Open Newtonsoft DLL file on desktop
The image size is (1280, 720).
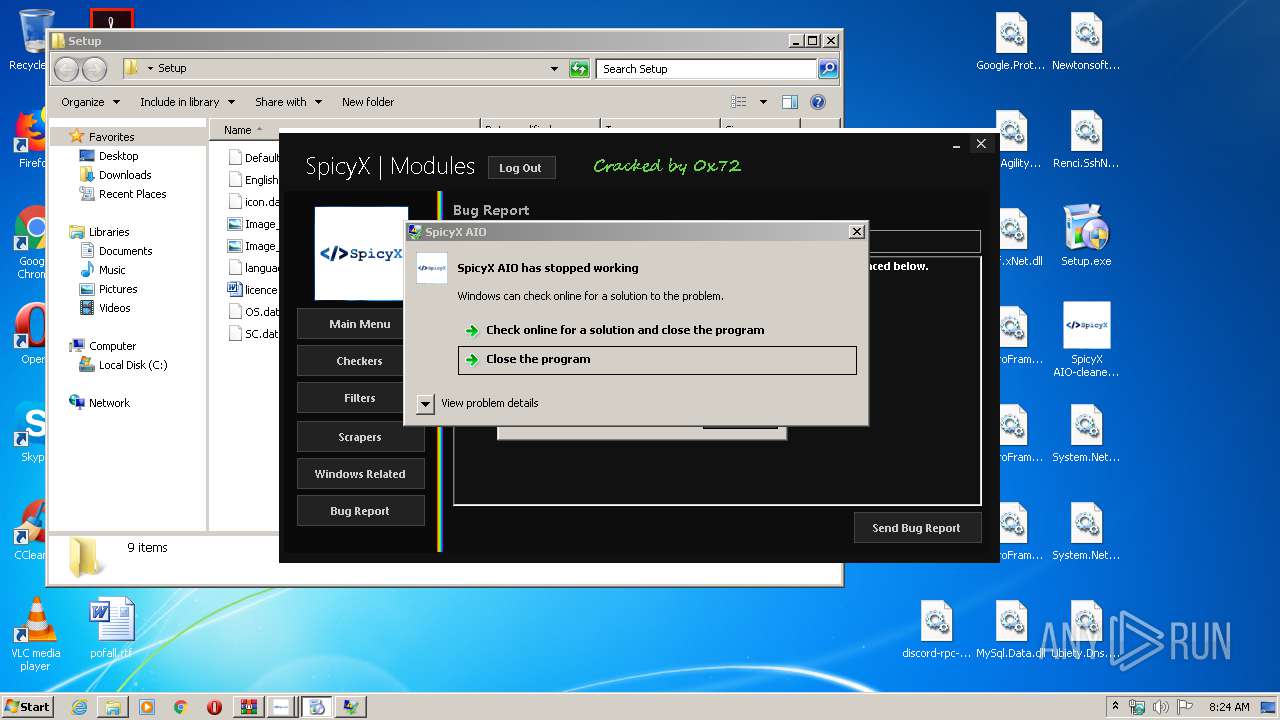(x=1086, y=42)
